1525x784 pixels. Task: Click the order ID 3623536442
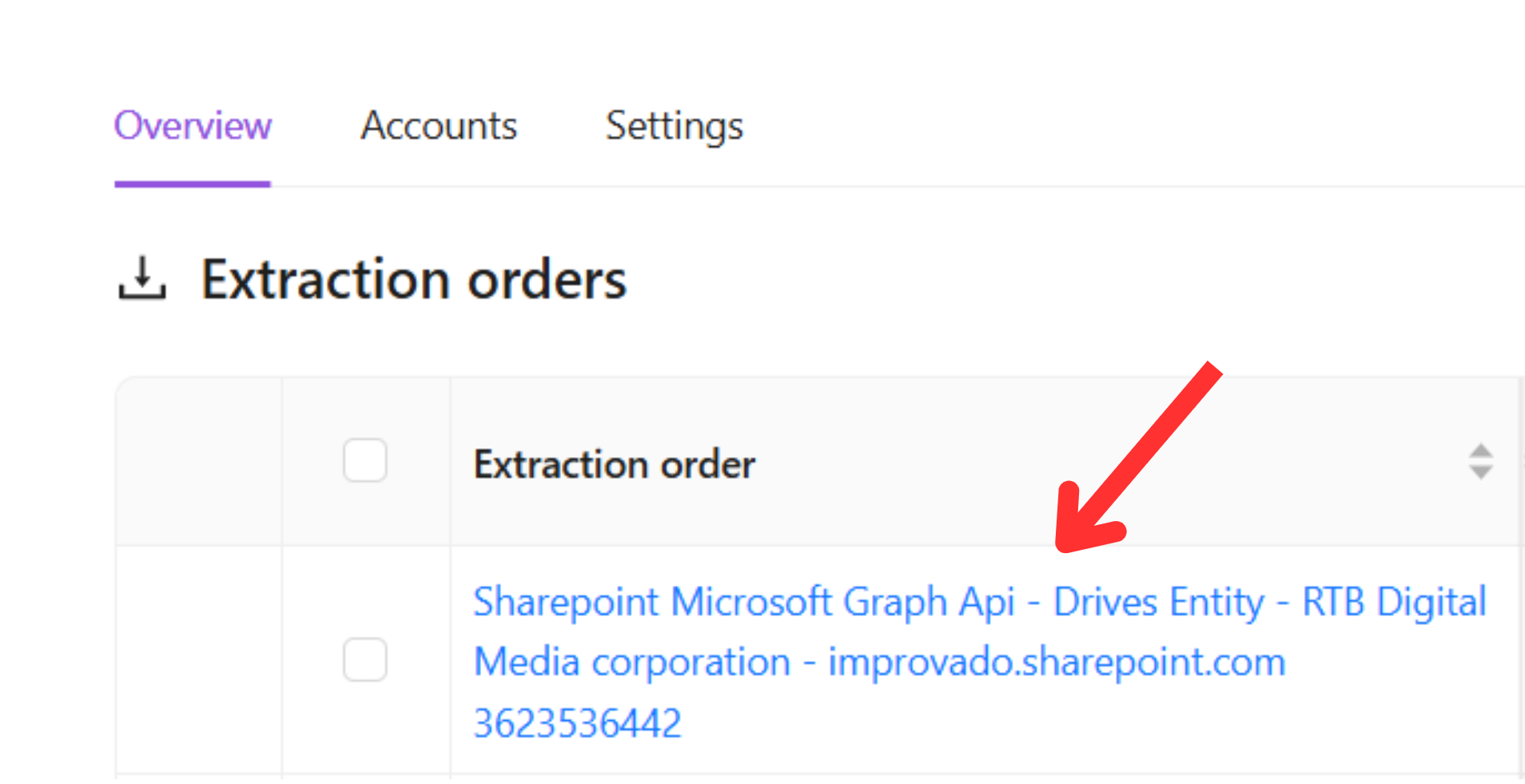577,723
